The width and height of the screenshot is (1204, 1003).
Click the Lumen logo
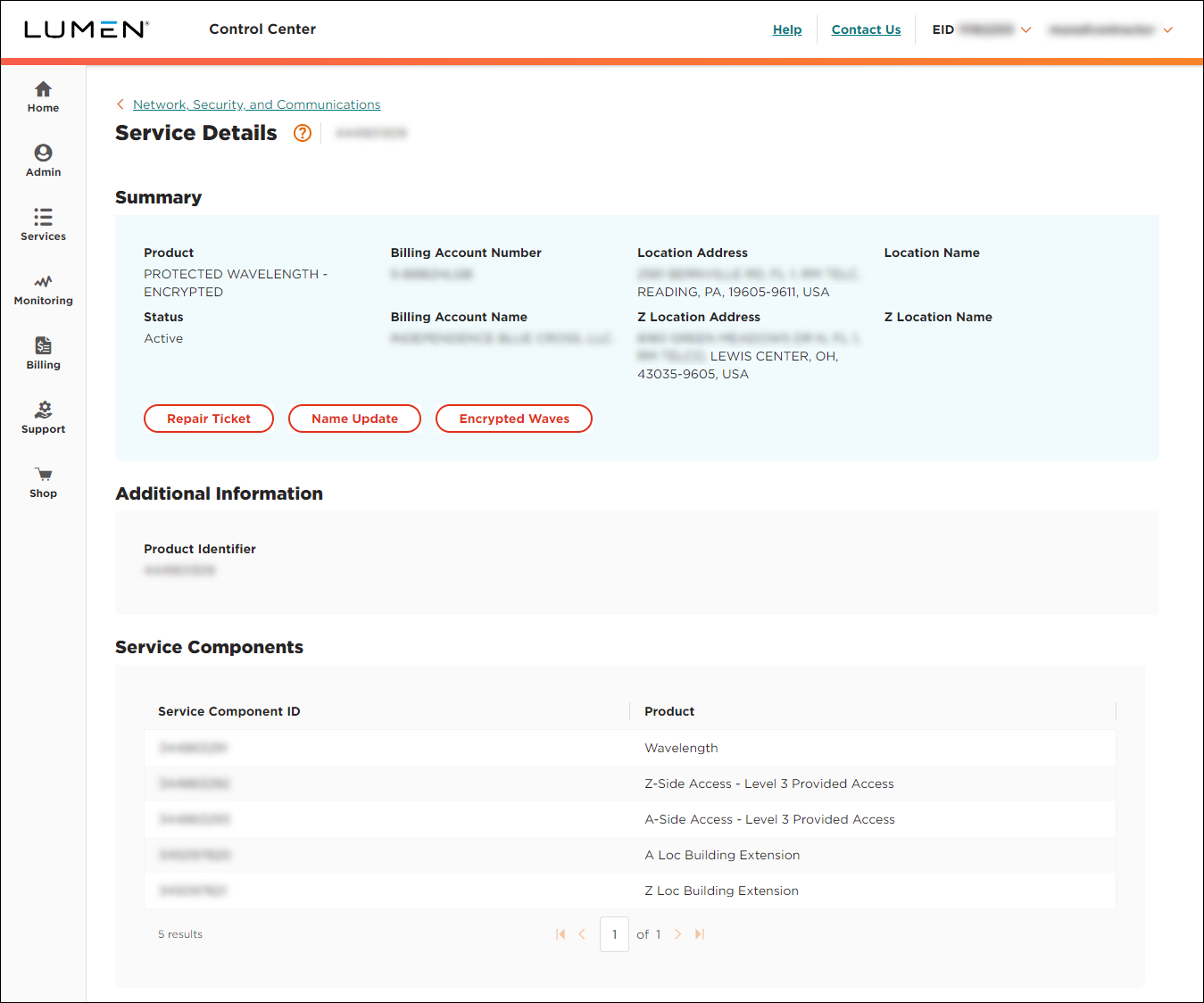(87, 29)
